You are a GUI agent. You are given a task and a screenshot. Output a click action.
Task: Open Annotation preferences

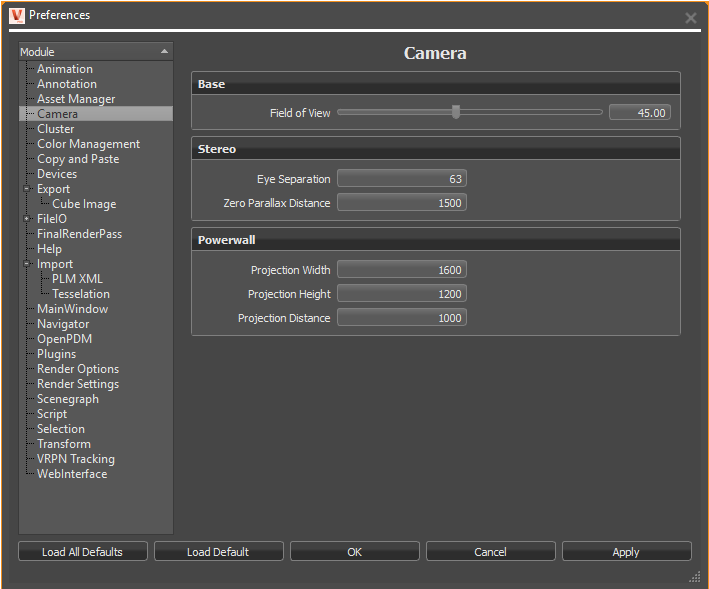(67, 84)
